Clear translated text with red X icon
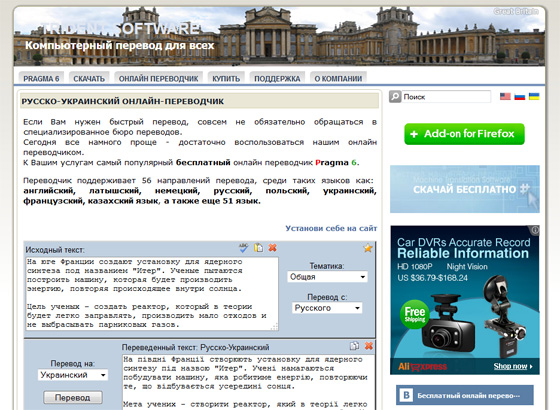 coord(369,346)
